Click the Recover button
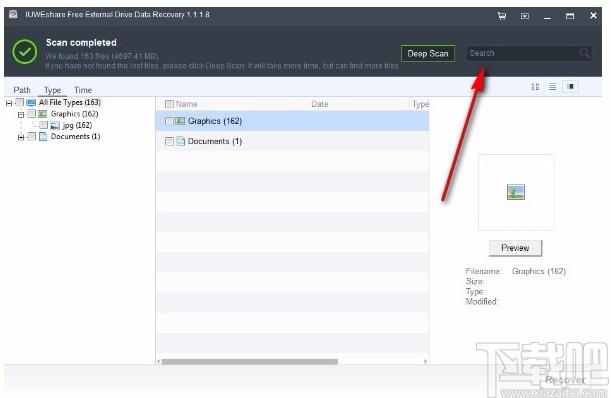This screenshot has width=611, height=398. tap(565, 380)
